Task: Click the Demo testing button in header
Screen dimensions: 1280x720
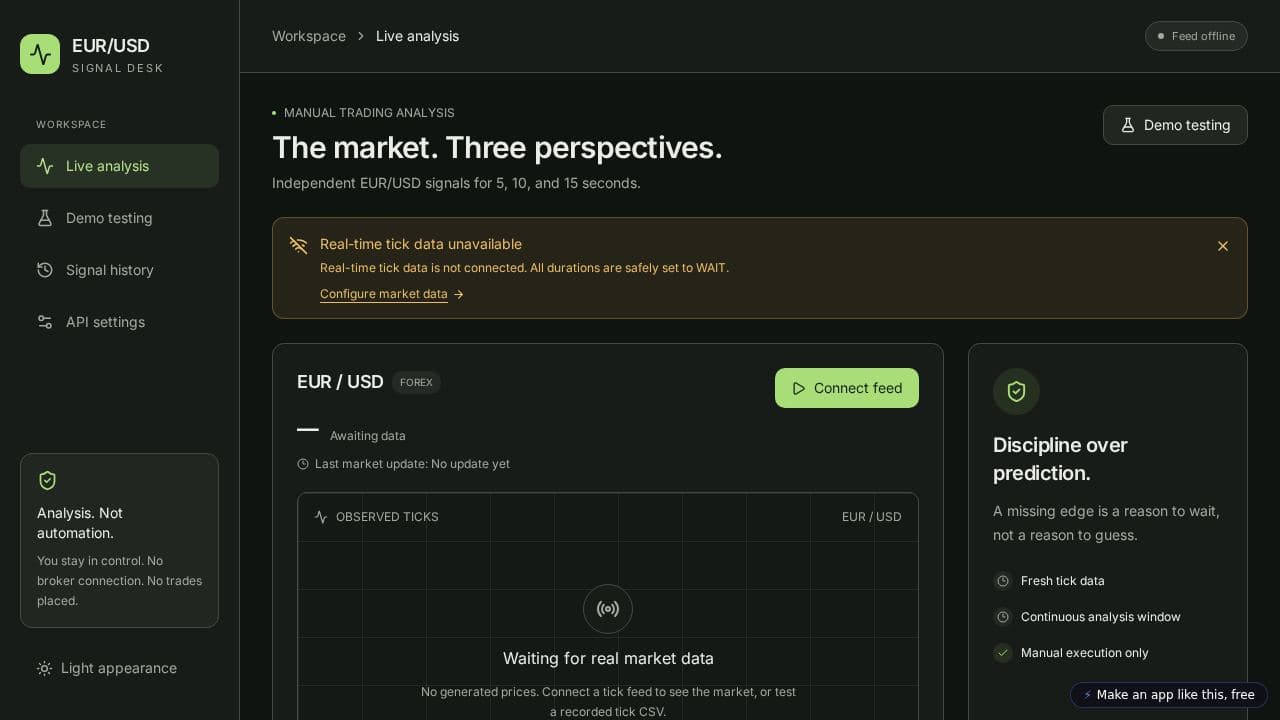Action: tap(1175, 125)
